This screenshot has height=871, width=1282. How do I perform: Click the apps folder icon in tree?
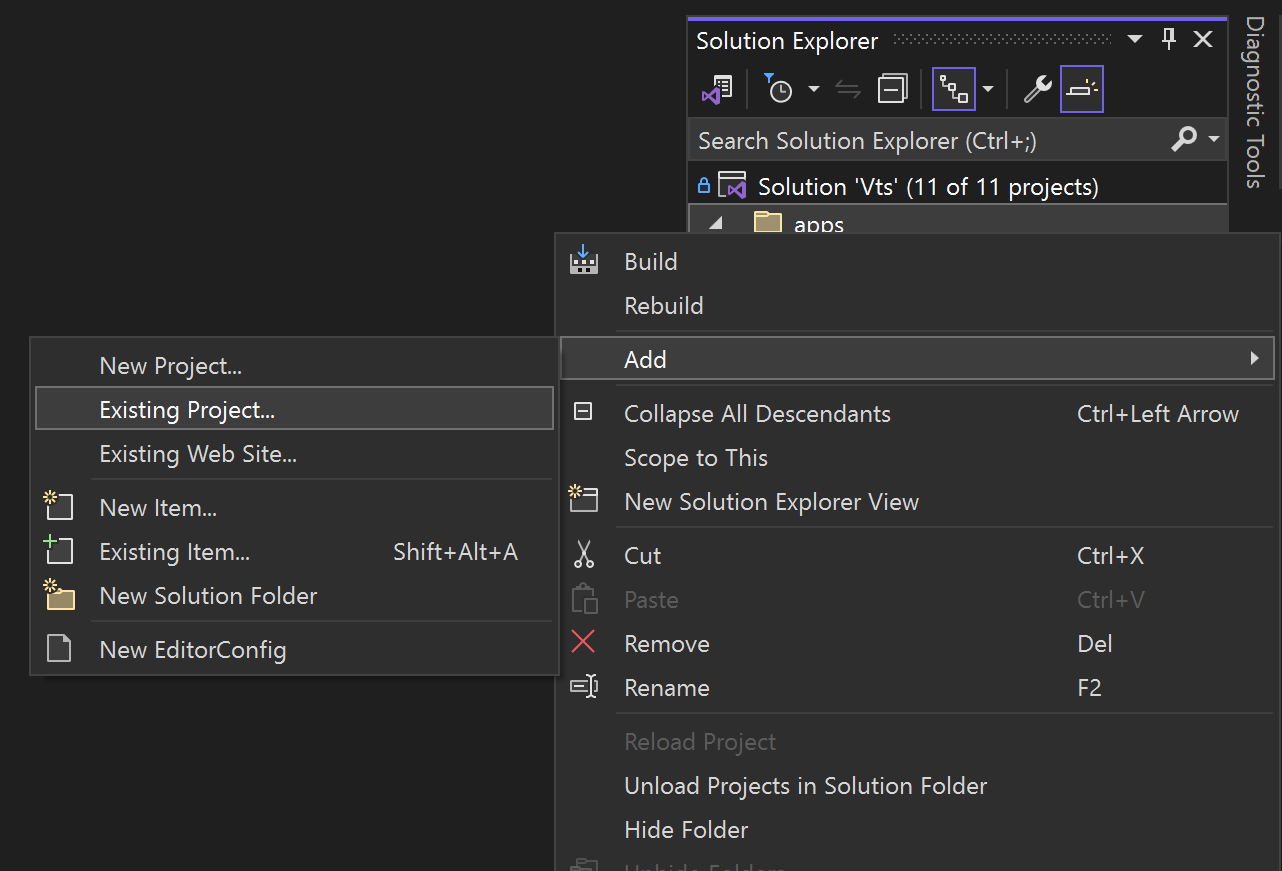(768, 222)
